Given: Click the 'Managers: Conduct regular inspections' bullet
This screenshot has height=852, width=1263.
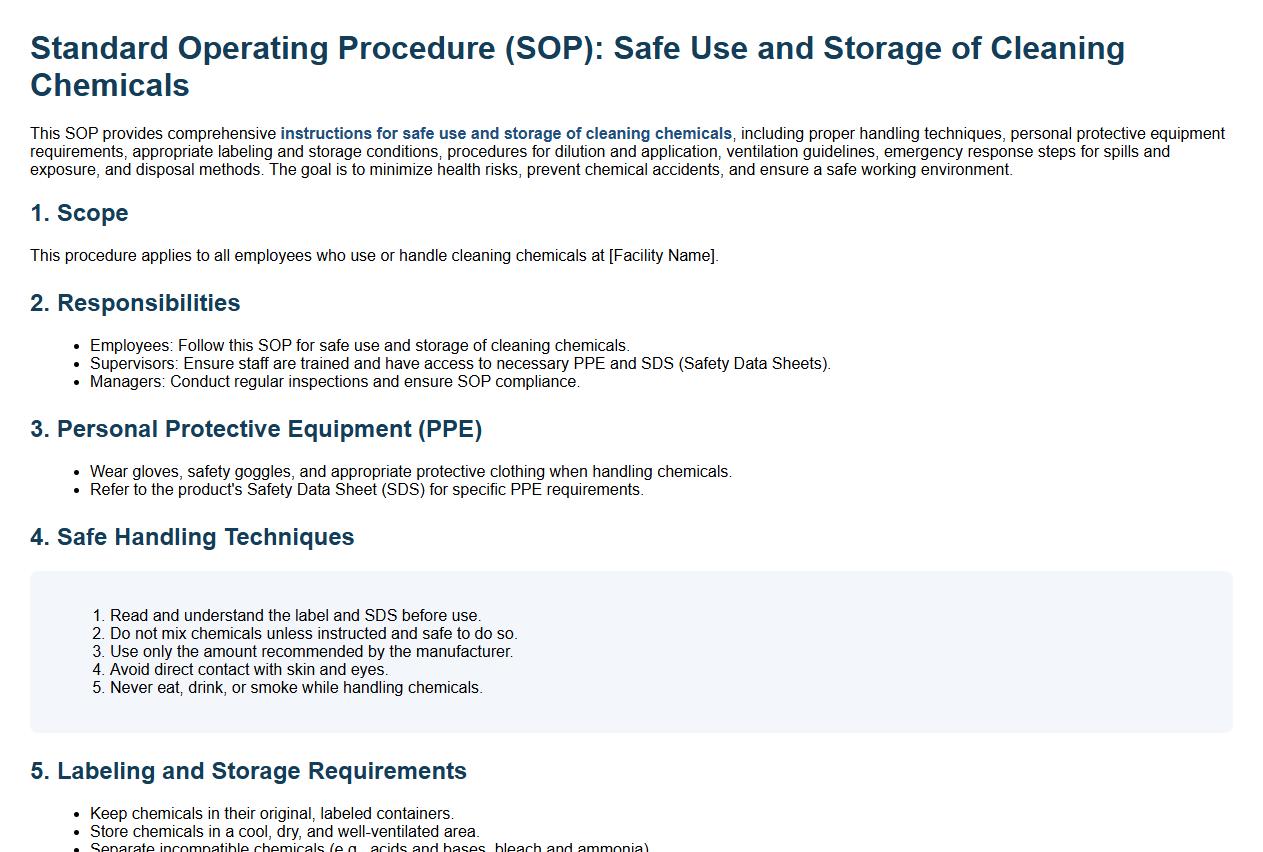Looking at the screenshot, I should point(334,382).
